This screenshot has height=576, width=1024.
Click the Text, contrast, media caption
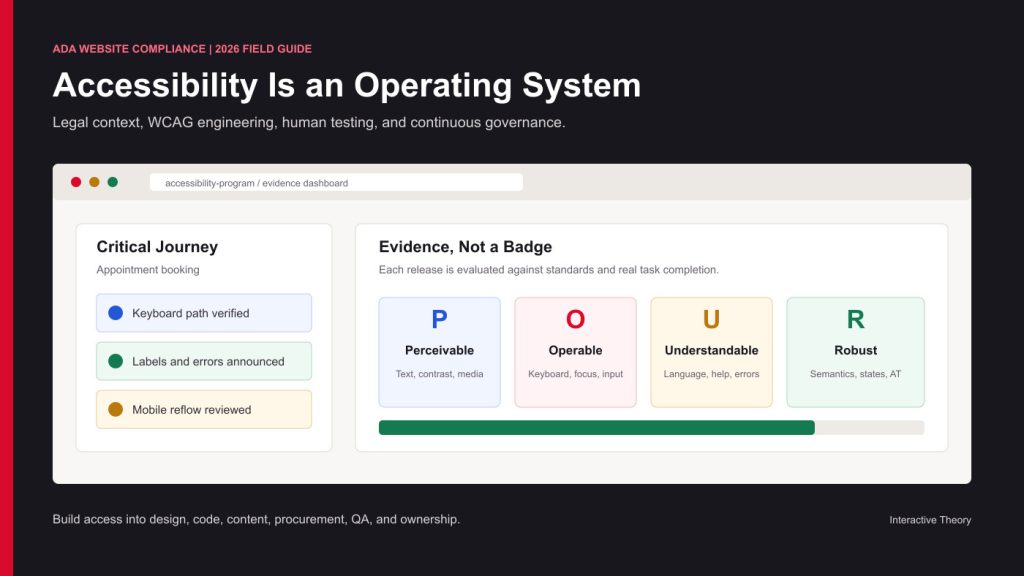pyautogui.click(x=440, y=374)
